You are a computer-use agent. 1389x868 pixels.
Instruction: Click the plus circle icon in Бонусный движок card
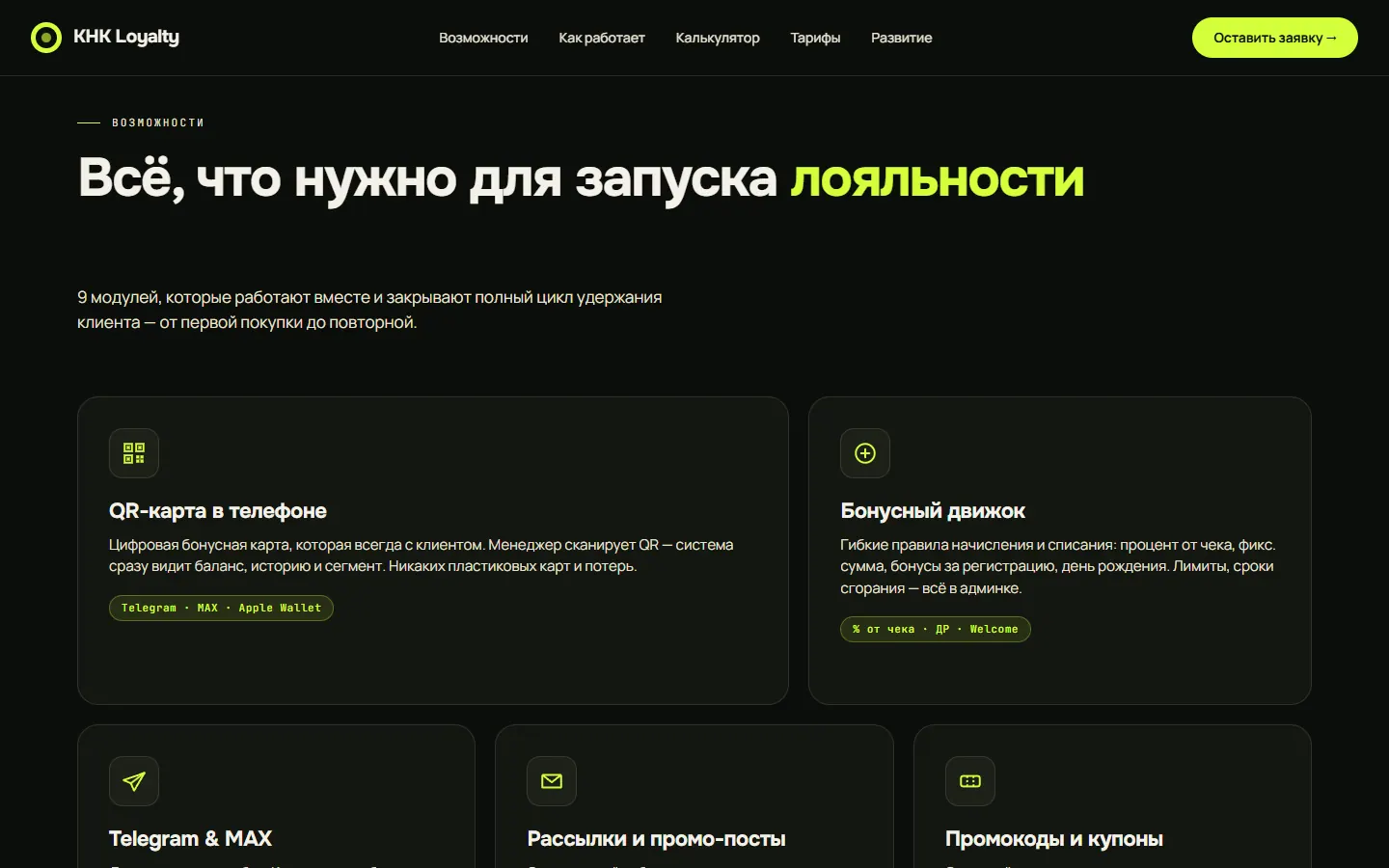(x=865, y=453)
